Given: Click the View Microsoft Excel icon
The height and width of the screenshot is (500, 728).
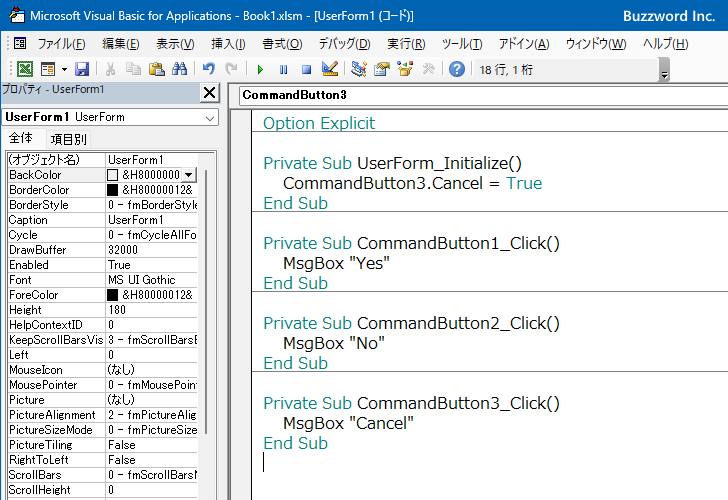Looking at the screenshot, I should coord(24,69).
